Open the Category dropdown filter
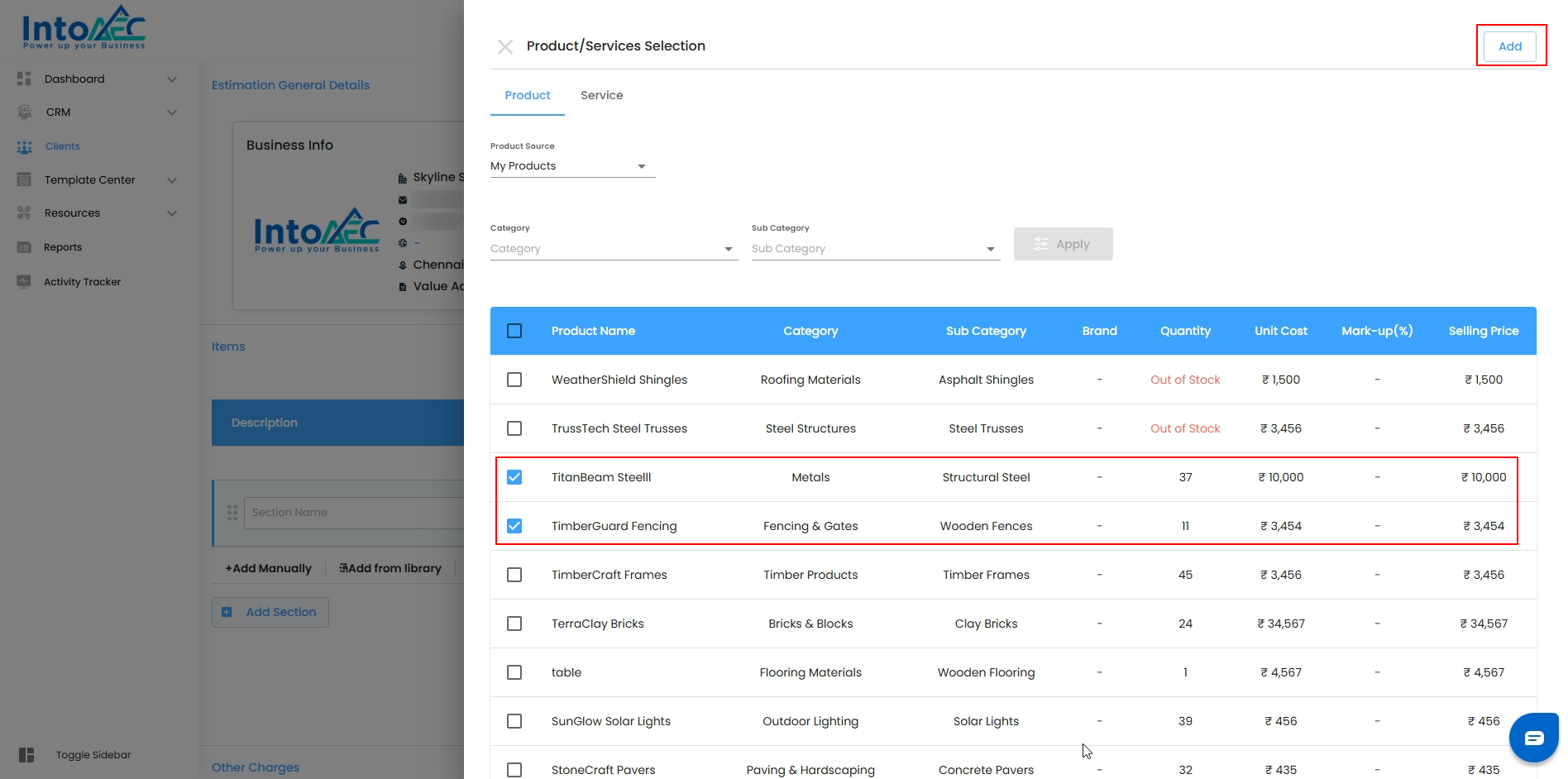Screen dimensions: 1568x779 pos(613,249)
